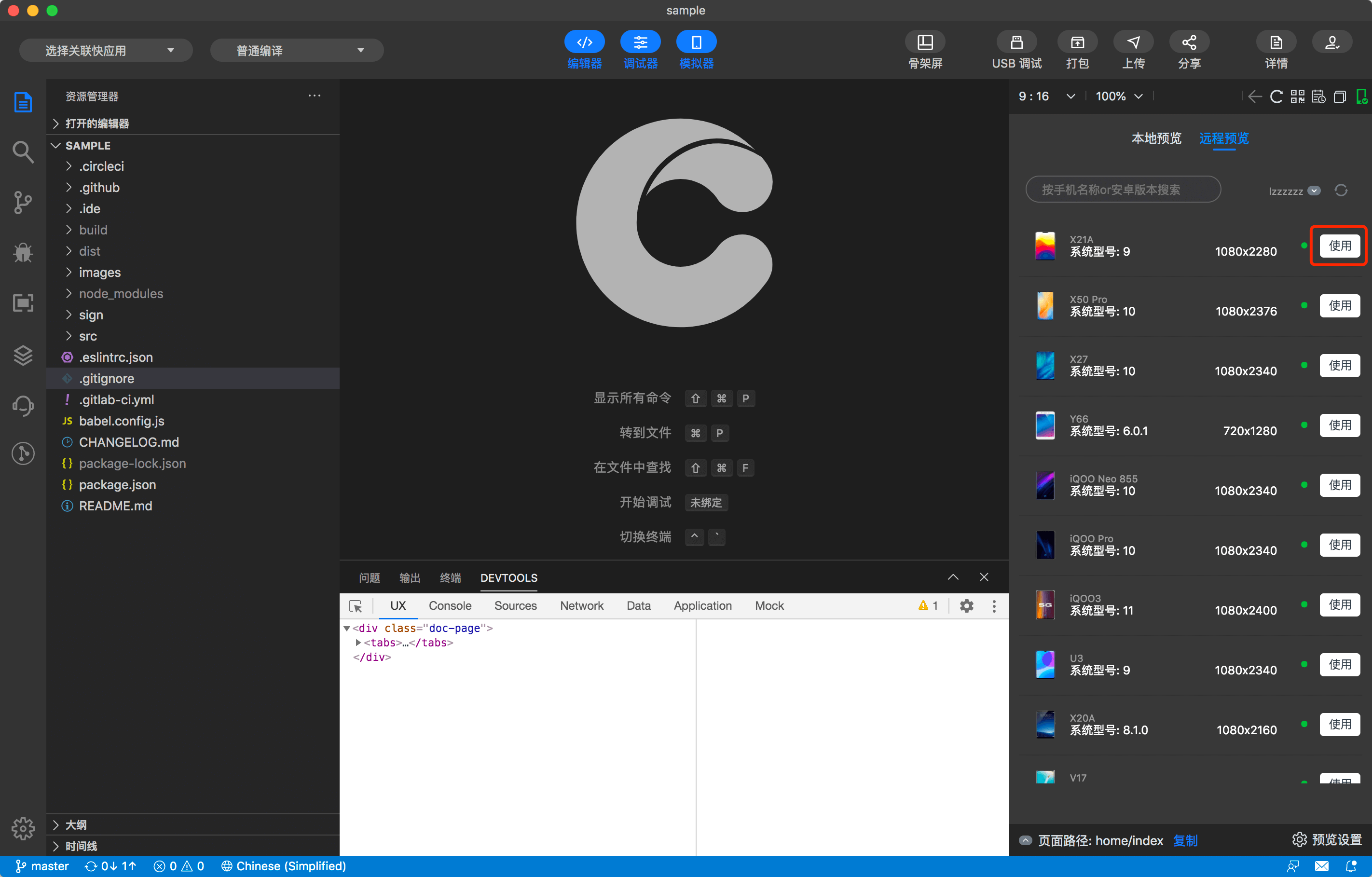Viewport: 1372px width, 877px height.
Task: Switch to the 本地预览 tab
Action: click(x=1156, y=138)
